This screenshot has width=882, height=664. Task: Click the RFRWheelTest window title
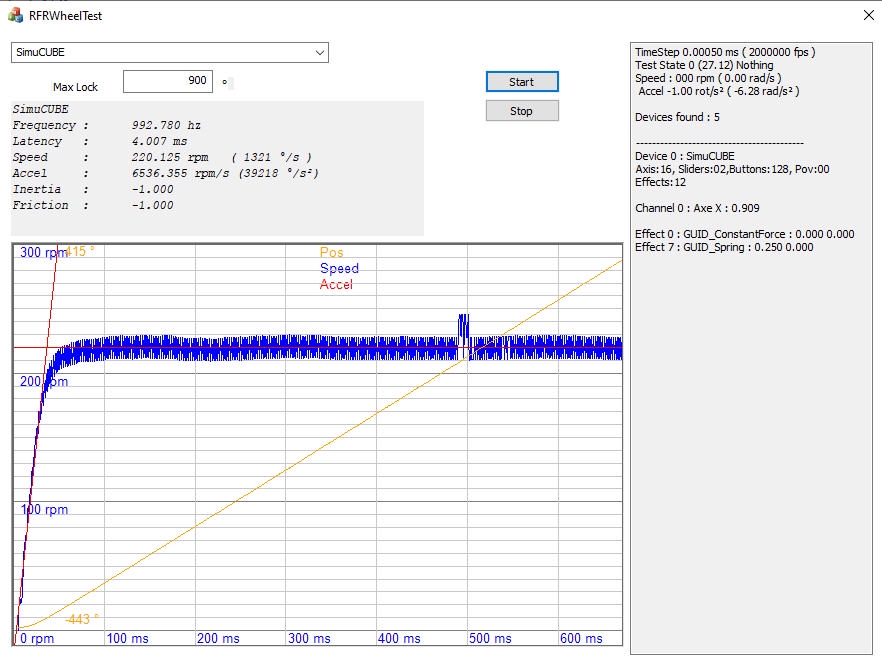pos(65,16)
